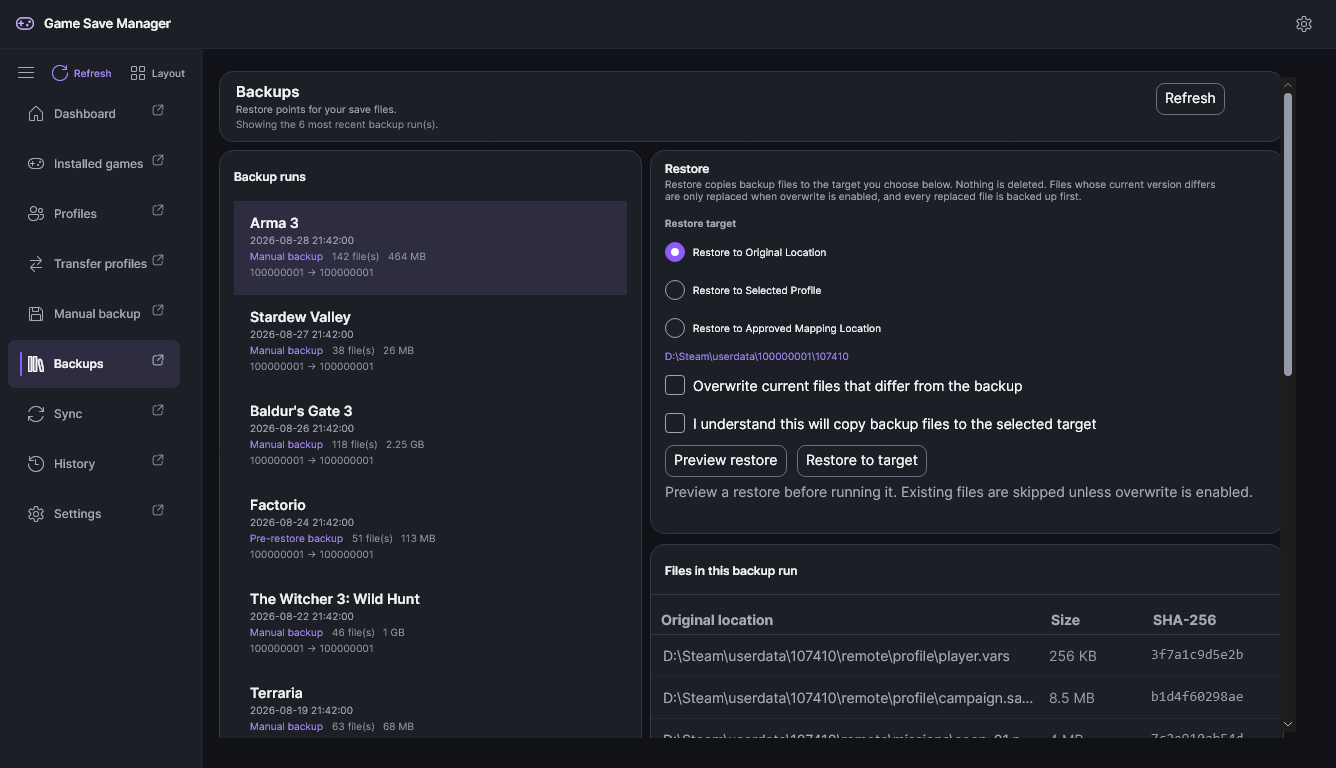Click the Size column header
The height and width of the screenshot is (768, 1336).
click(1065, 620)
